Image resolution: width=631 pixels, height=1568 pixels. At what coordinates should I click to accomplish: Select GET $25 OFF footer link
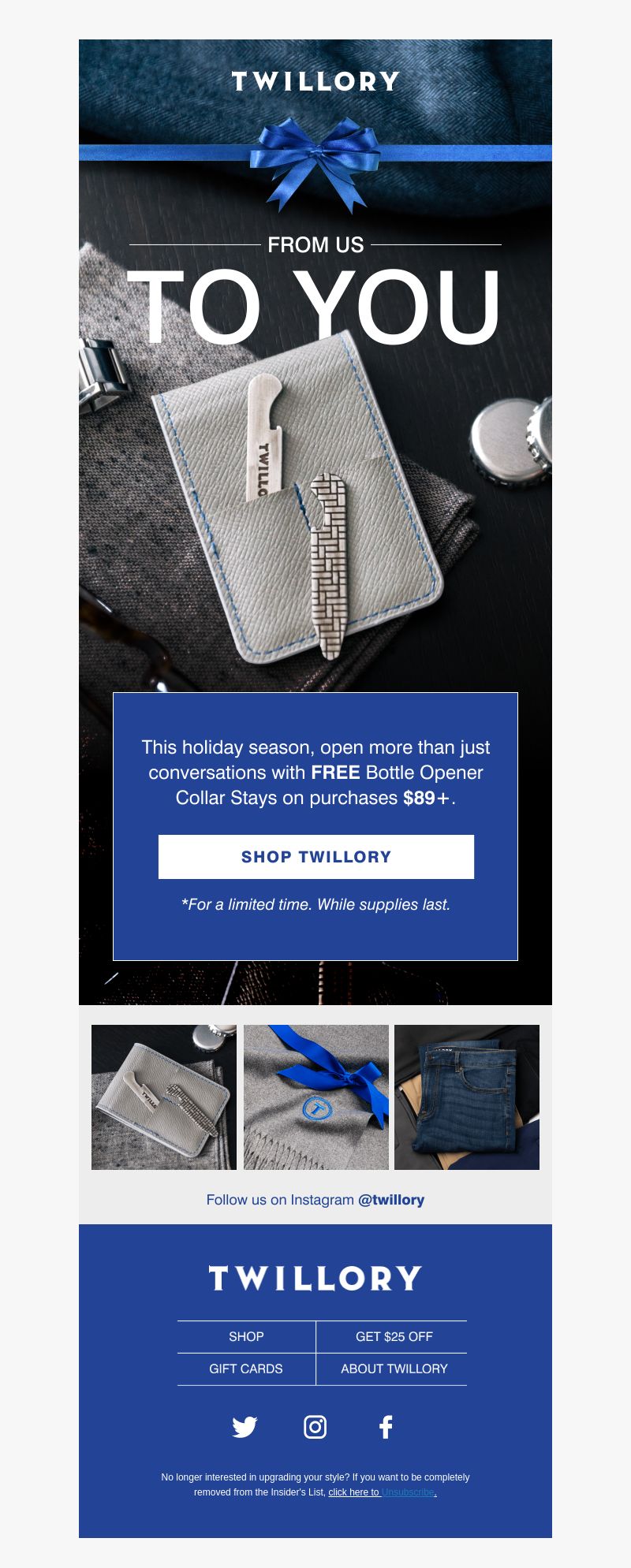pos(394,1336)
